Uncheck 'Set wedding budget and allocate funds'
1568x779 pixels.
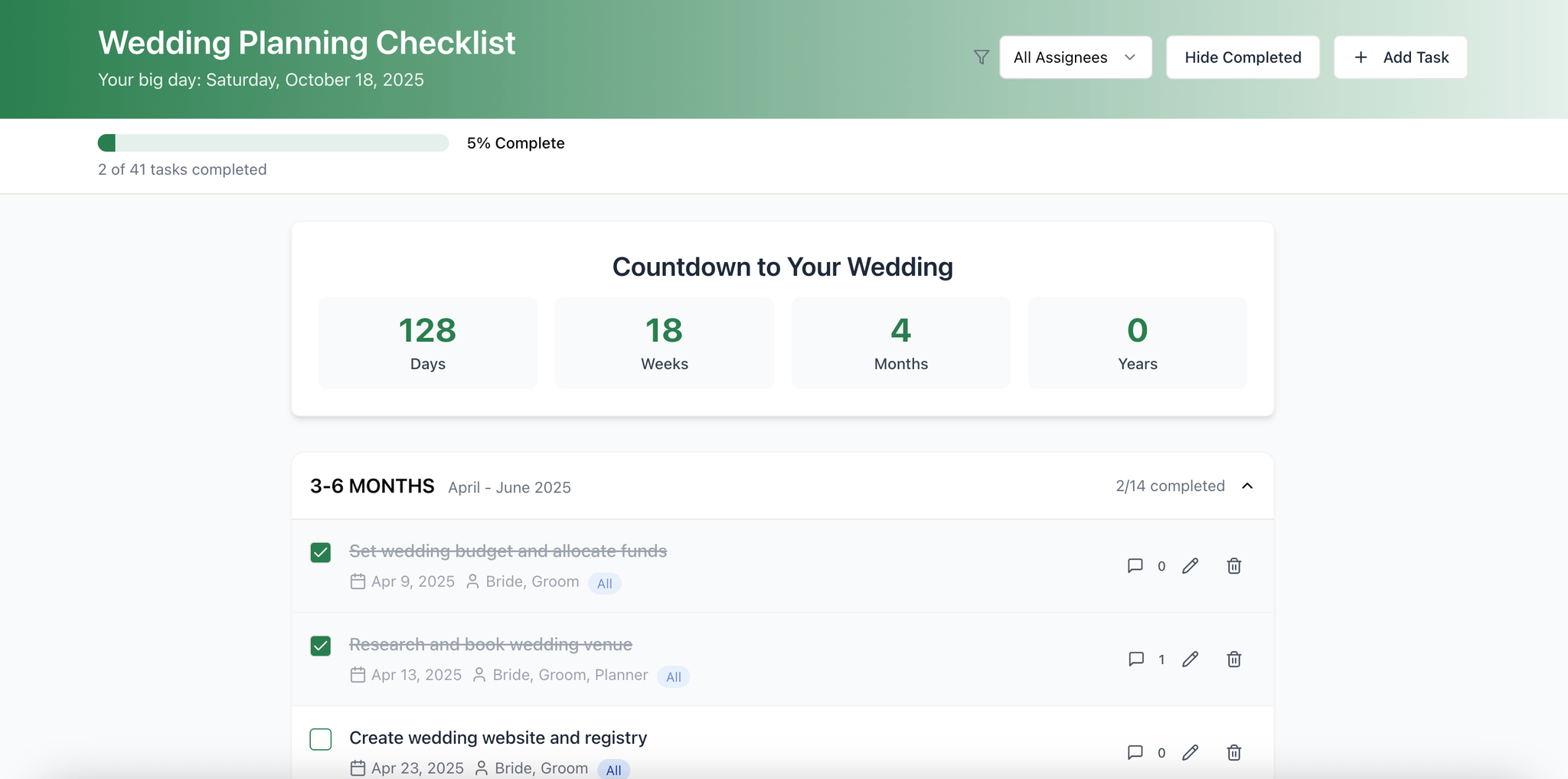[x=321, y=552]
